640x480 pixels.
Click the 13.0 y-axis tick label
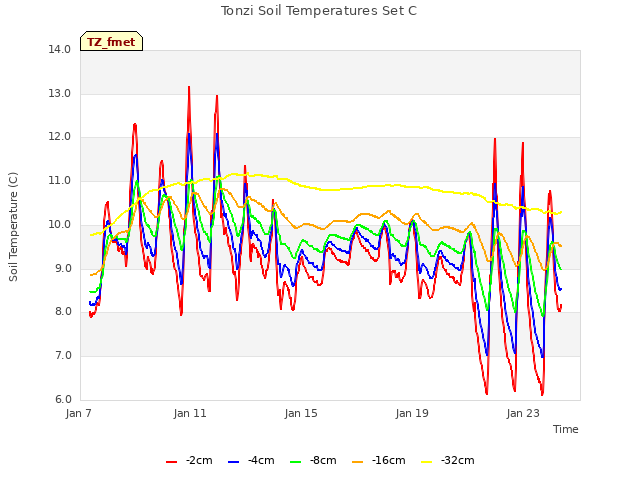[x=60, y=93]
